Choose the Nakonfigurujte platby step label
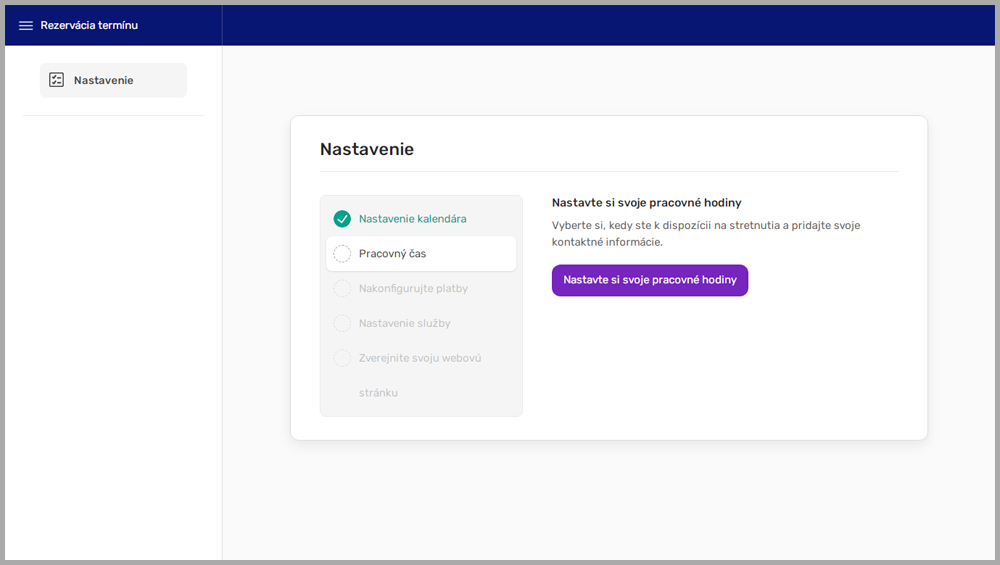The height and width of the screenshot is (565, 1000). [413, 289]
